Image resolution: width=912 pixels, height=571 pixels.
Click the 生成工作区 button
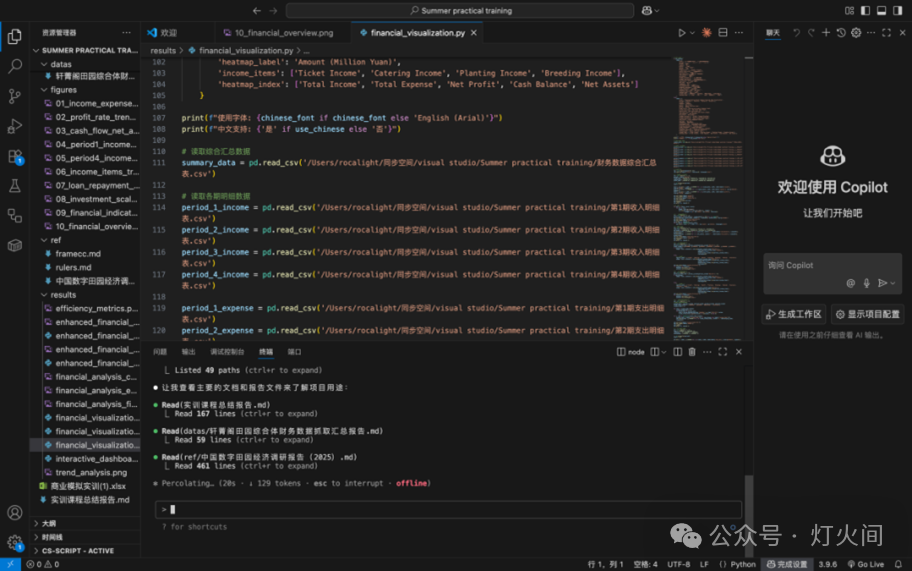794,315
